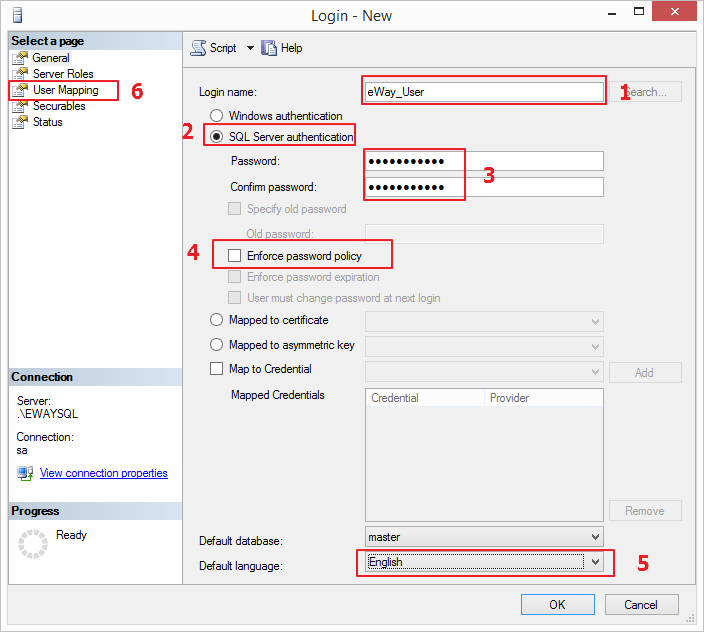Open the Mapped to certificate combo box
This screenshot has height=632, width=704.
pyautogui.click(x=484, y=321)
